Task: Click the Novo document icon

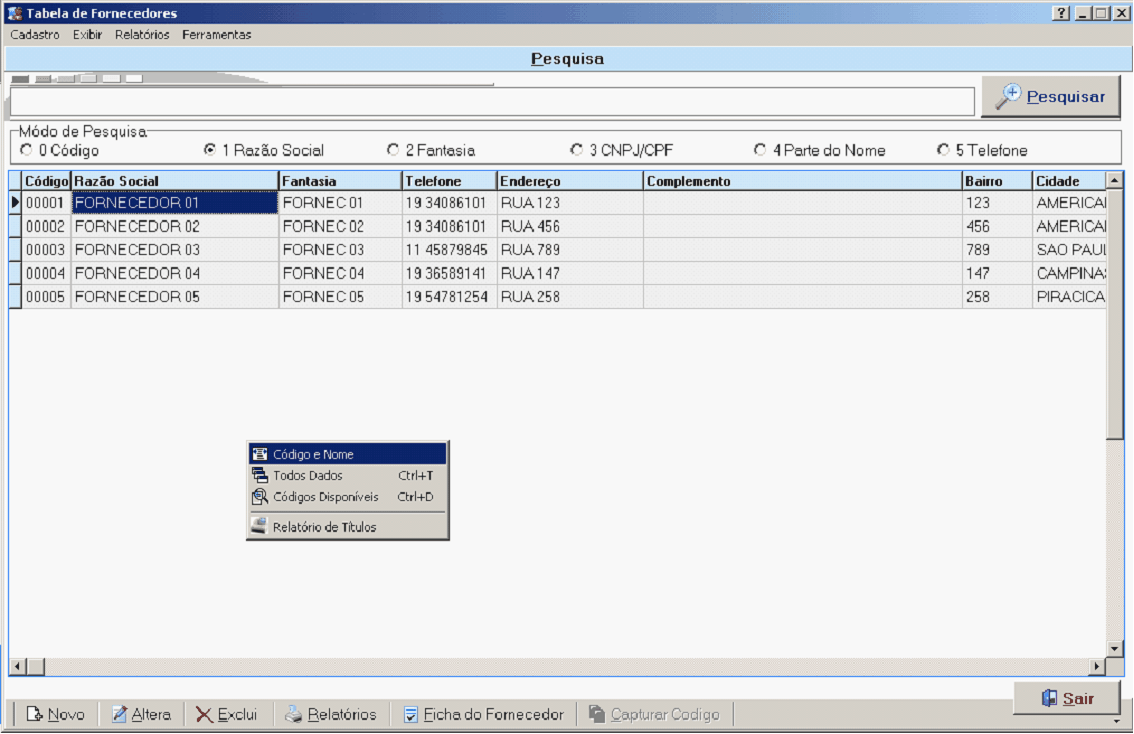Action: 34,714
